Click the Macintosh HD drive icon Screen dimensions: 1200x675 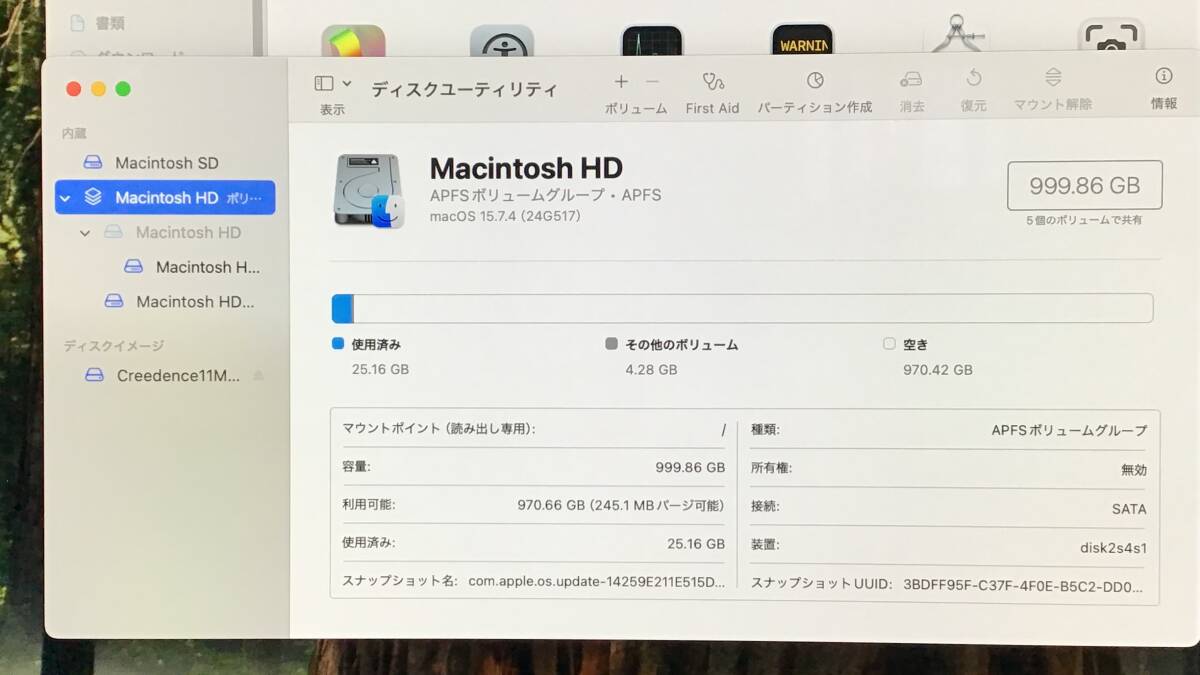(369, 190)
